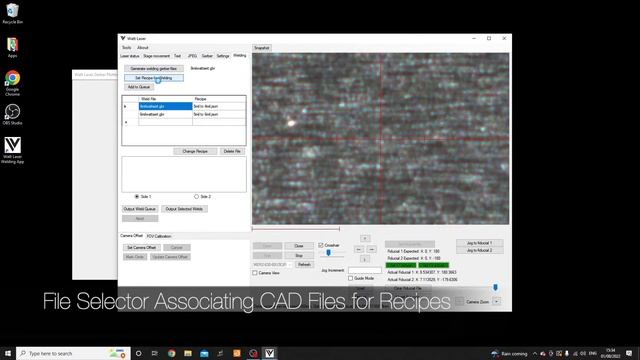
Task: Adjust the crosshair slider handle
Action: pyautogui.click(x=329, y=253)
